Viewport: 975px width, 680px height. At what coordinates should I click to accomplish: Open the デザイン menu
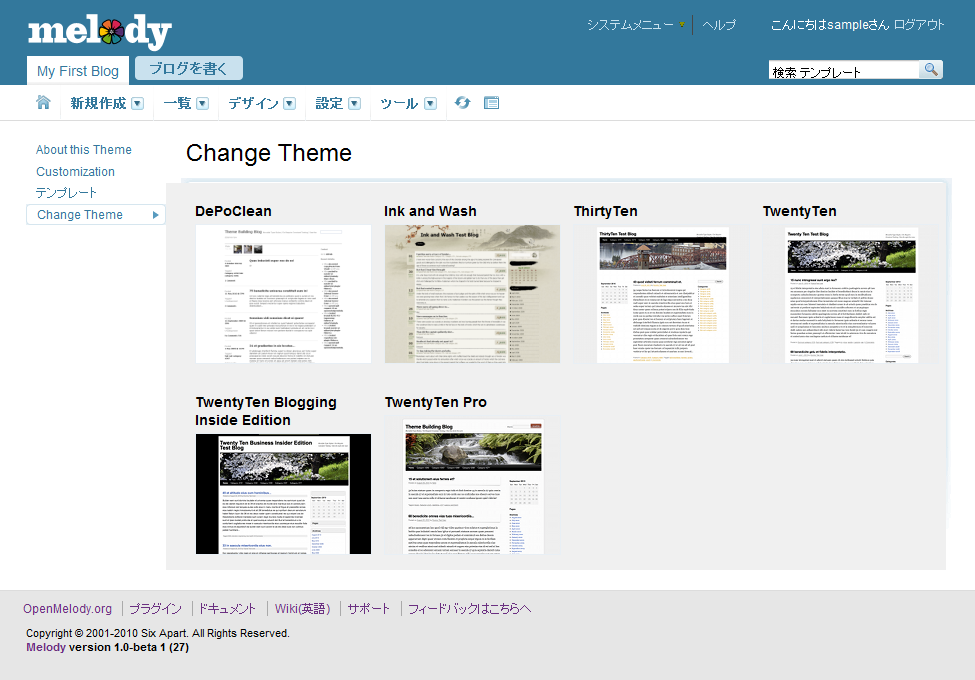coord(253,103)
